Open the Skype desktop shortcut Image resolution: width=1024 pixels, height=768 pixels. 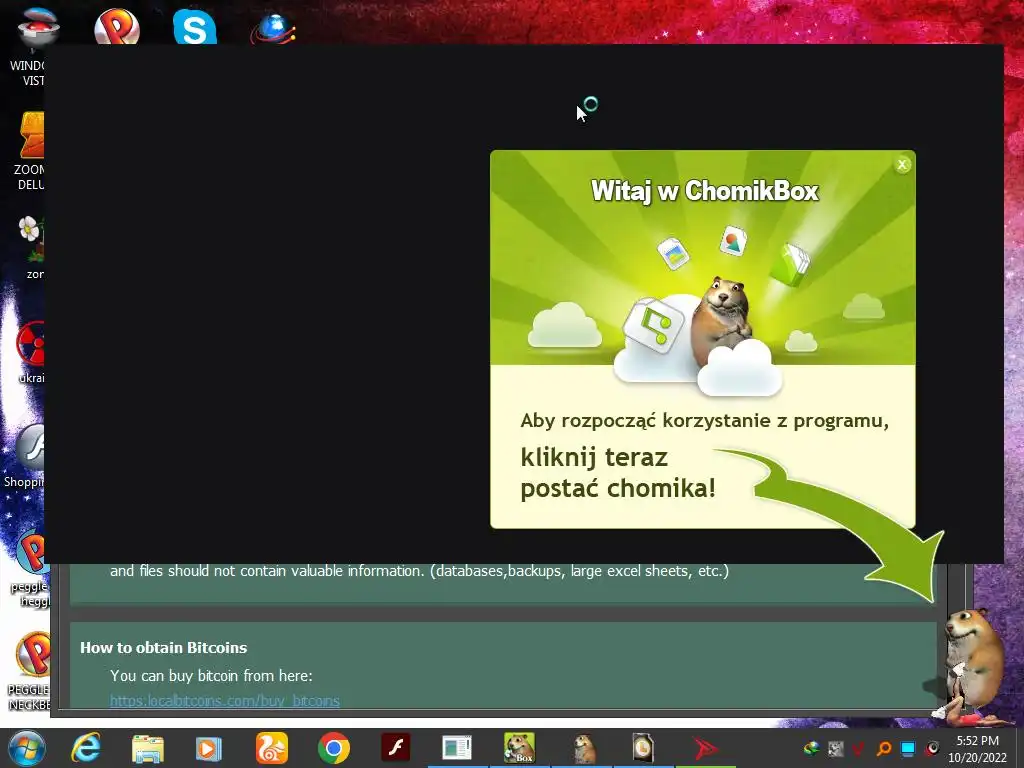point(195,27)
